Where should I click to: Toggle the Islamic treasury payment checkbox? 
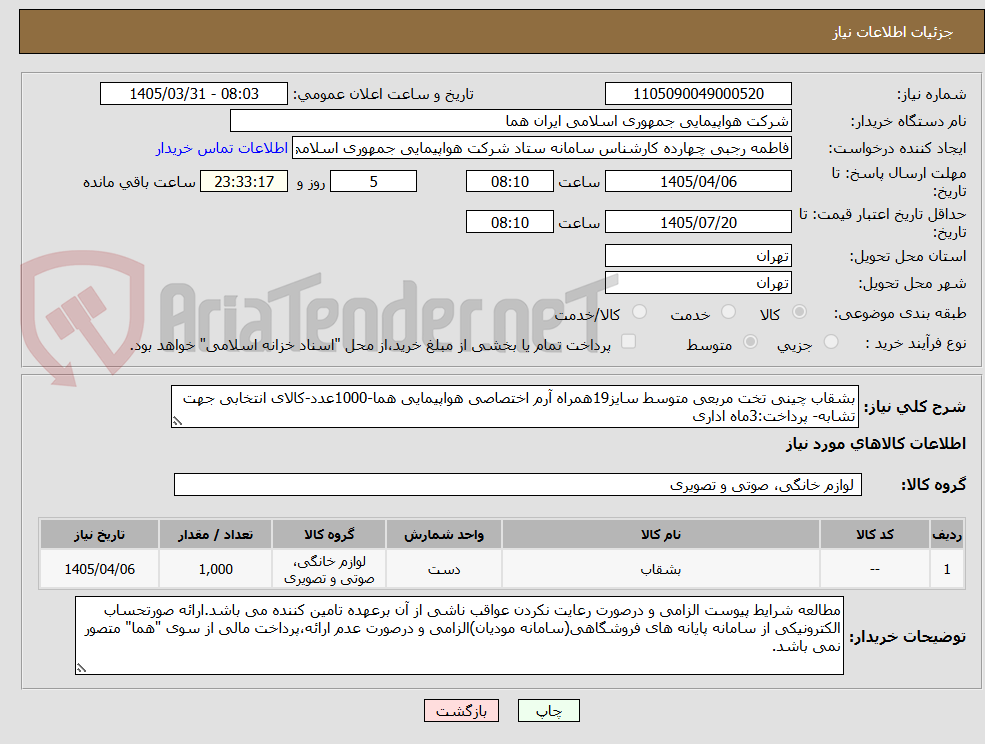(628, 341)
